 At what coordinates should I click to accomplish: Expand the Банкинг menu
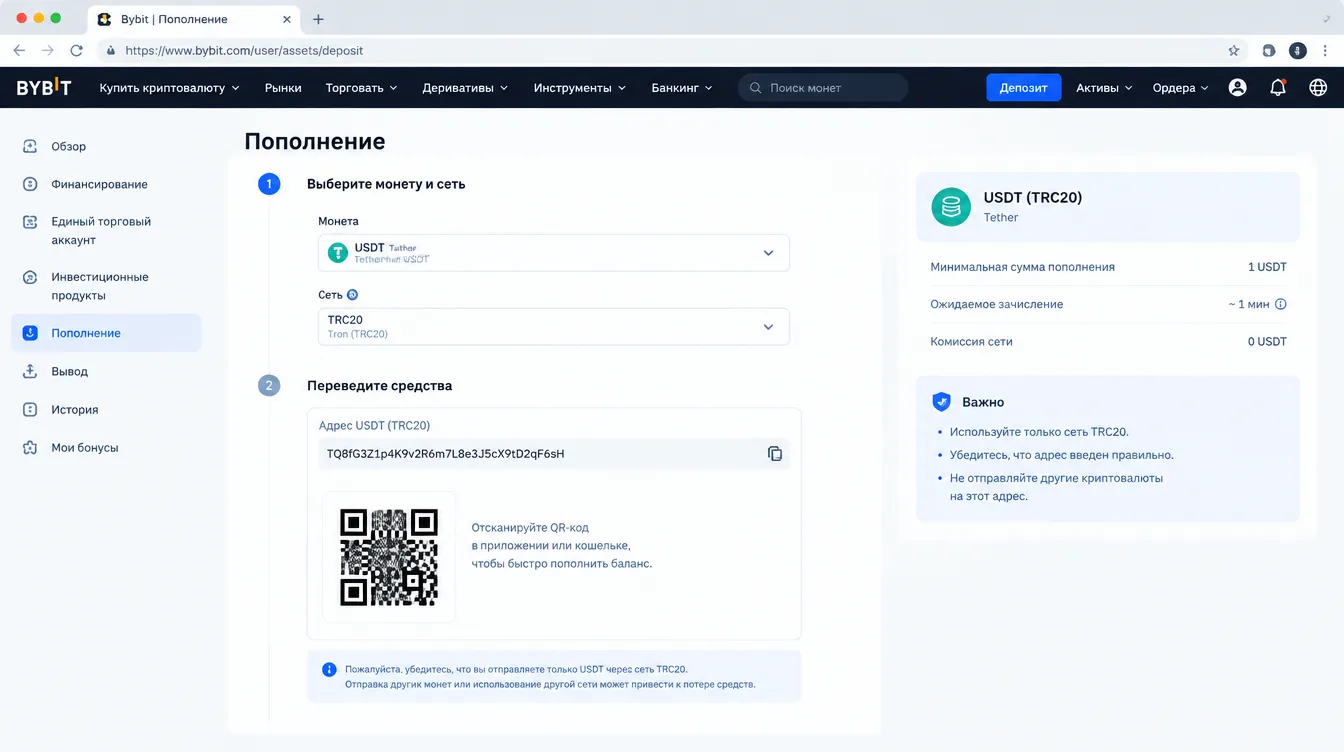coord(682,88)
